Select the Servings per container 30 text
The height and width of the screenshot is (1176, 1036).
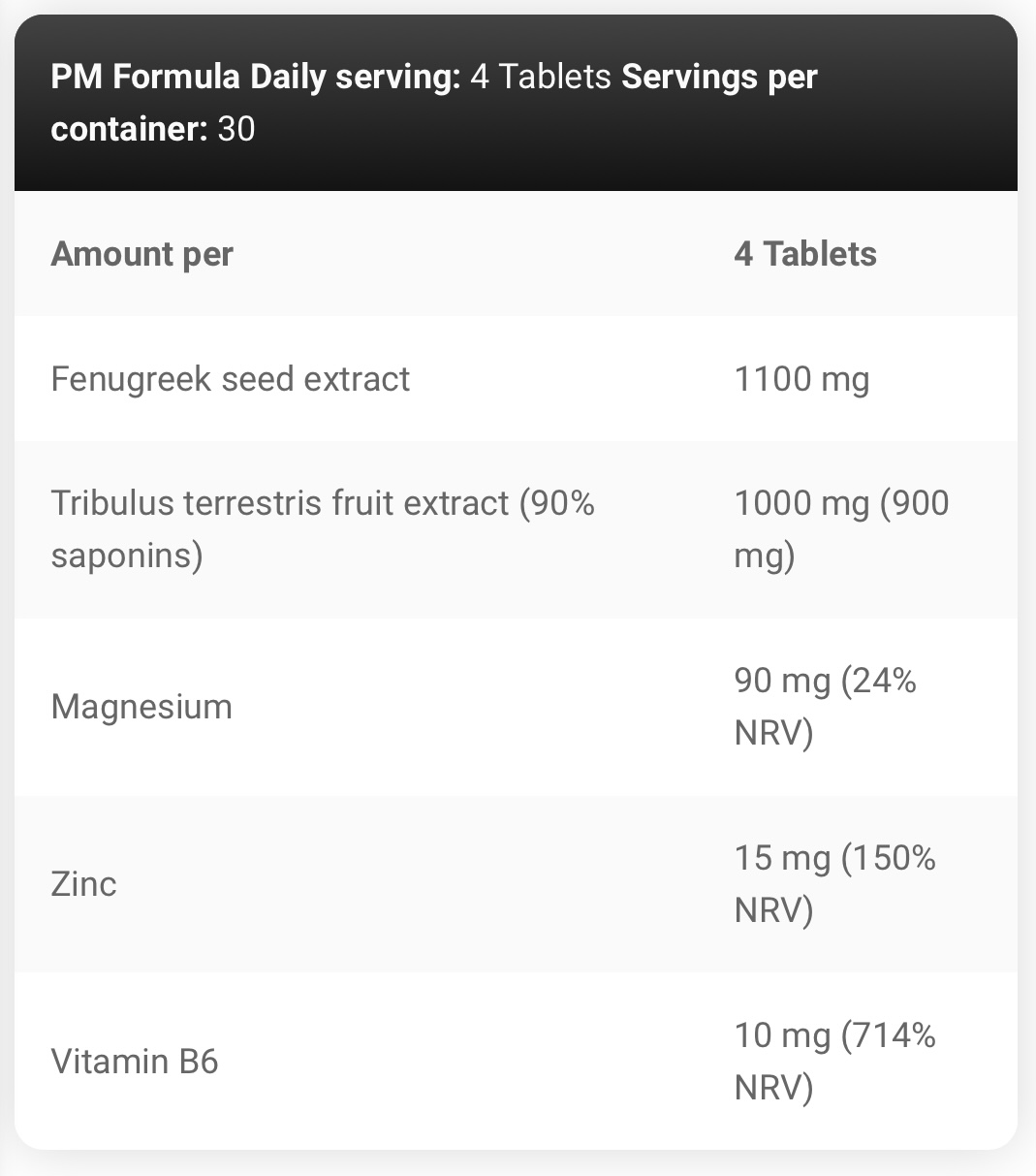click(434, 103)
